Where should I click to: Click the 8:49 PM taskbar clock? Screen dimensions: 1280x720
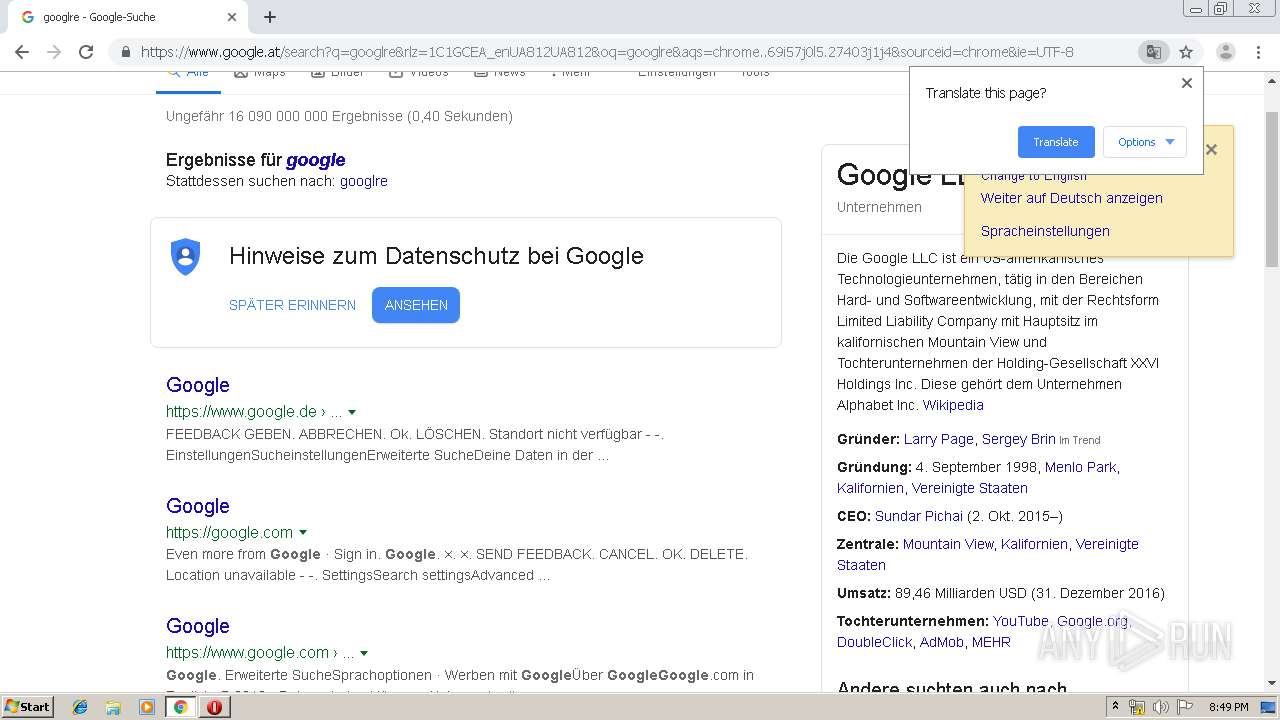tap(1228, 707)
